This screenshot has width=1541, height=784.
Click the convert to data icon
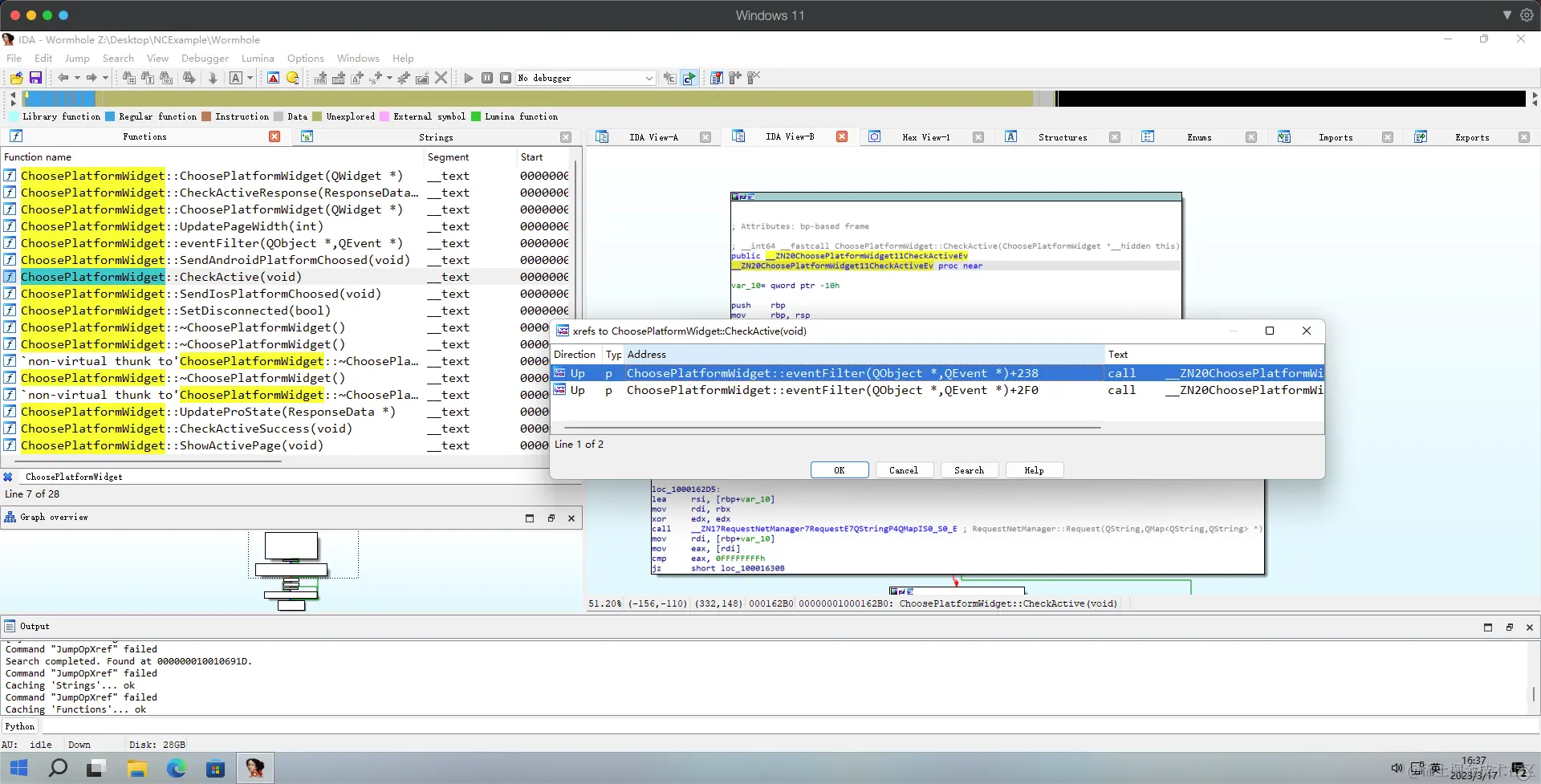pyautogui.click(x=339, y=78)
